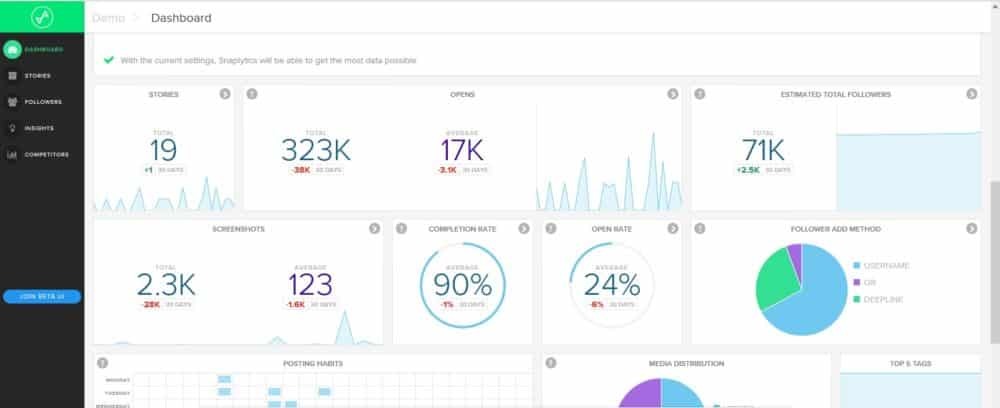The image size is (1000, 408).
Task: Open the Insights page from sidebar
Action: coord(39,128)
